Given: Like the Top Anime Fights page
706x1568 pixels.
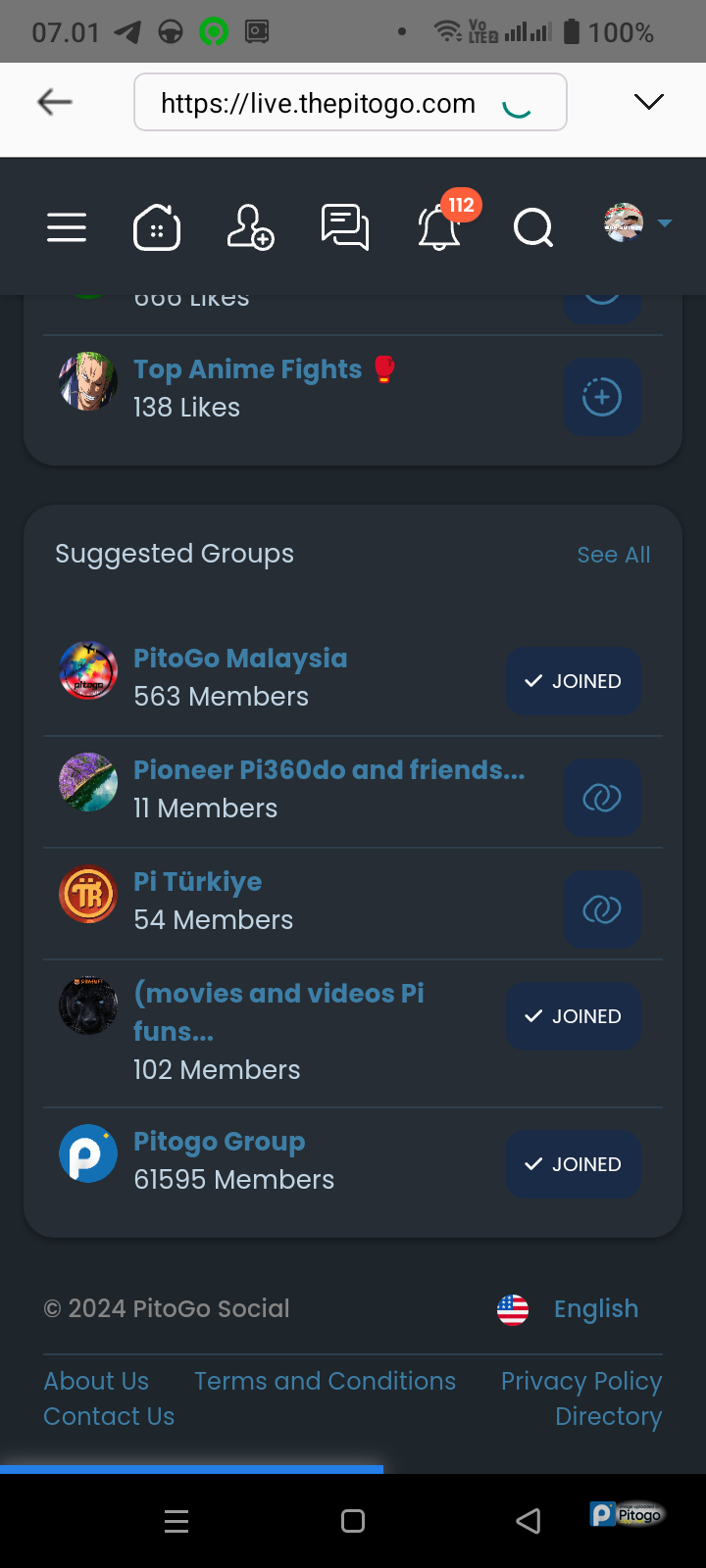Looking at the screenshot, I should pos(602,397).
